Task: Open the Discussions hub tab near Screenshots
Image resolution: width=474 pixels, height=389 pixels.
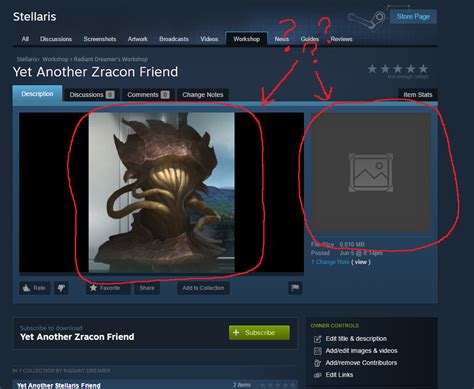Action: 56,39
